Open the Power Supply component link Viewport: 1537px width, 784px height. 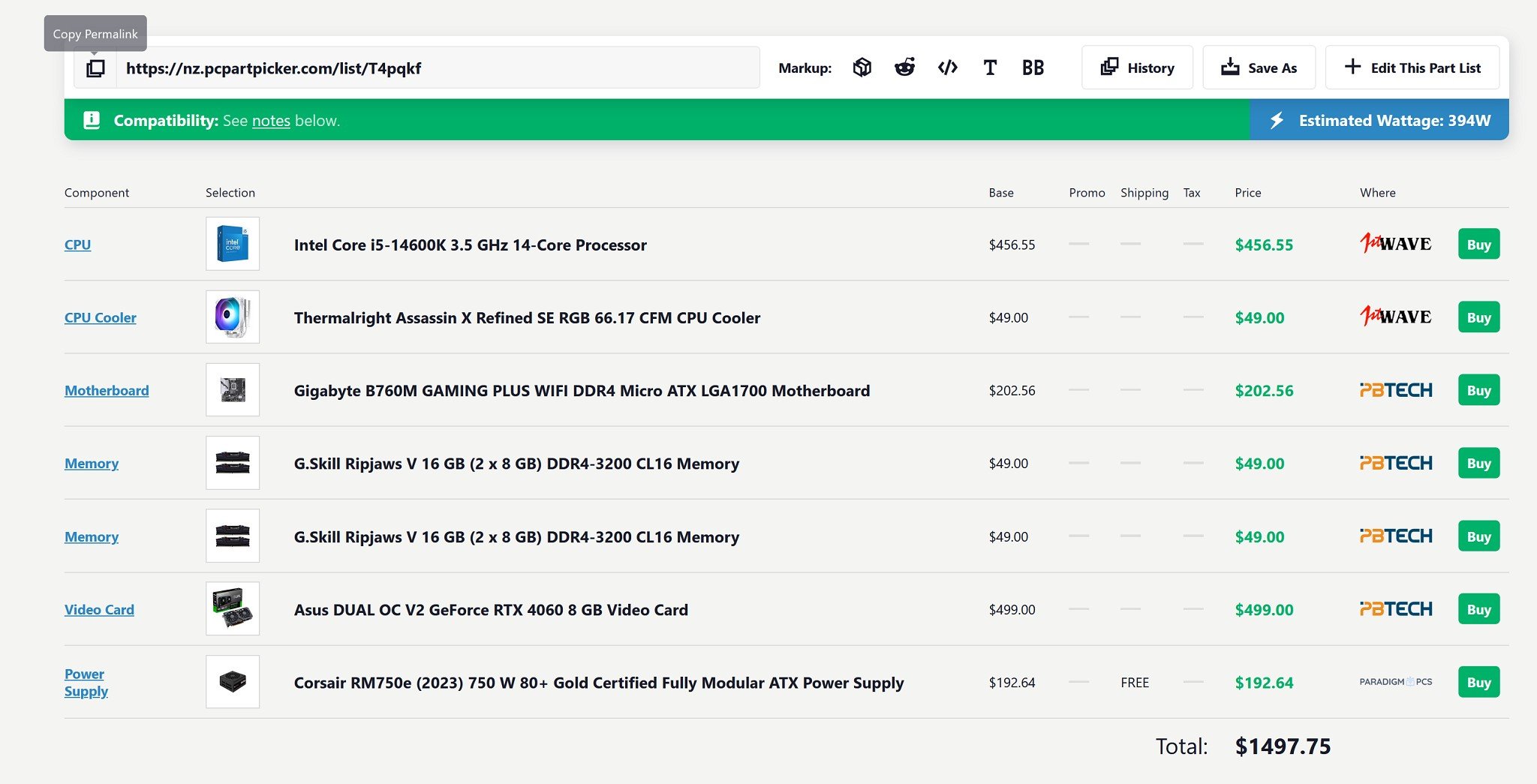point(86,682)
